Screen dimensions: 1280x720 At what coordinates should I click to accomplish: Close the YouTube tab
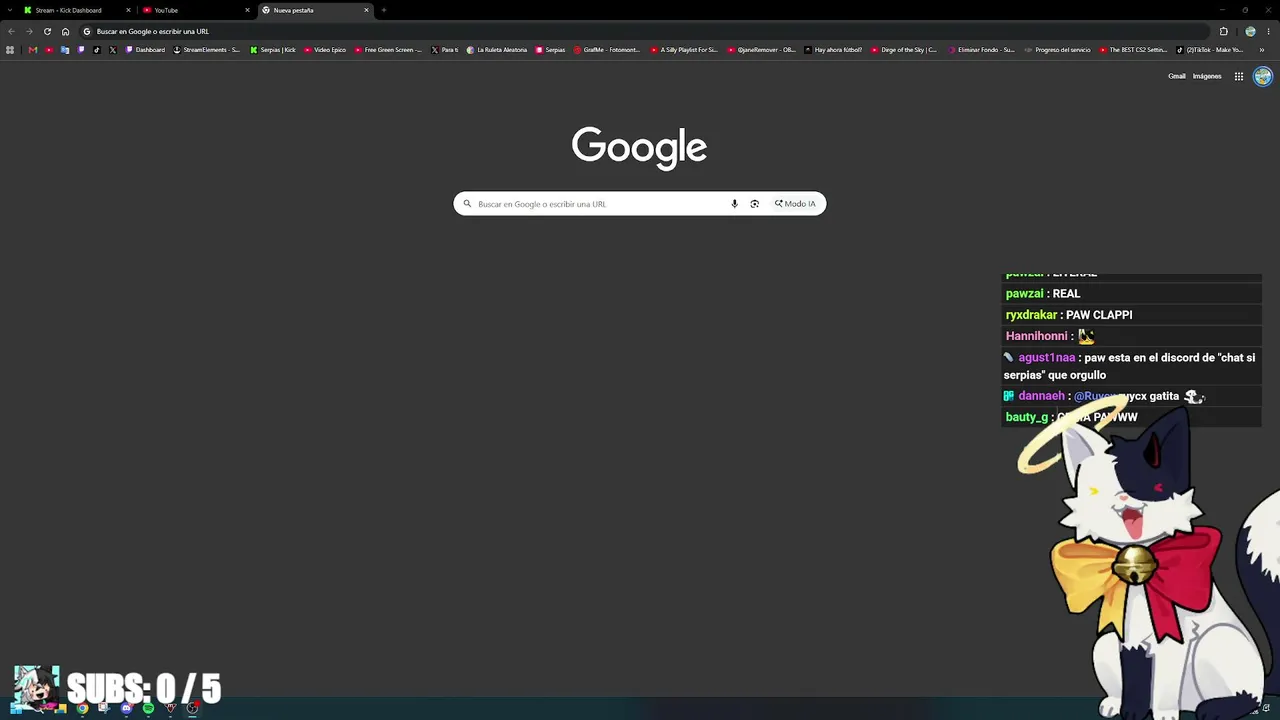[247, 10]
